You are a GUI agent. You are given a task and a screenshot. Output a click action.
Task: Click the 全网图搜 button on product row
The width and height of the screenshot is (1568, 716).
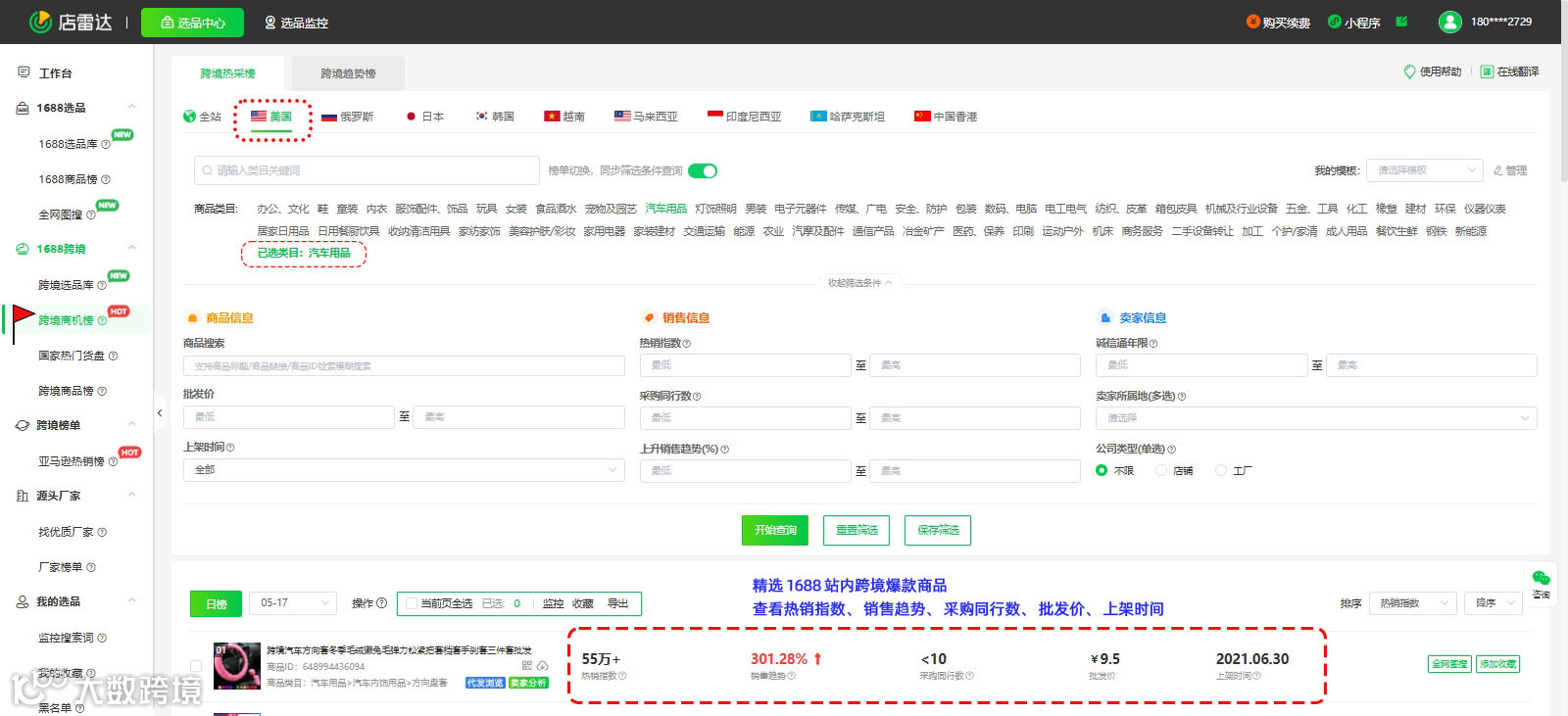(1449, 664)
